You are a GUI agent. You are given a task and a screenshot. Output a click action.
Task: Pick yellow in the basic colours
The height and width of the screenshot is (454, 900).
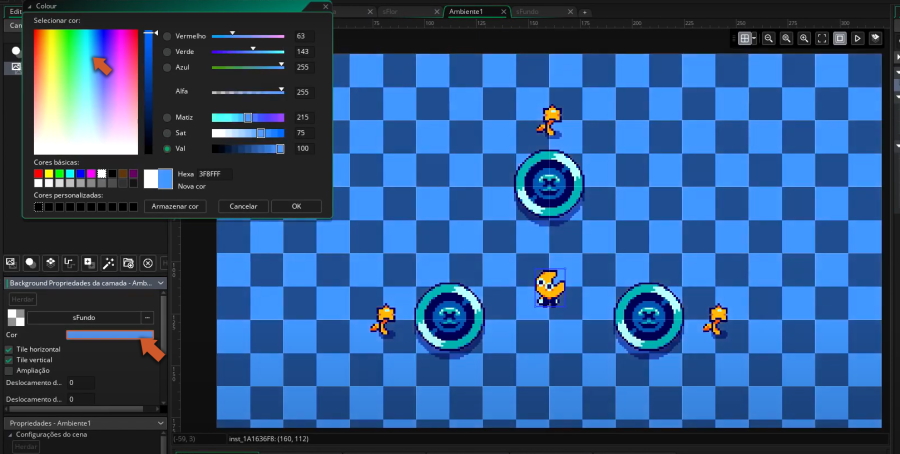pos(49,173)
